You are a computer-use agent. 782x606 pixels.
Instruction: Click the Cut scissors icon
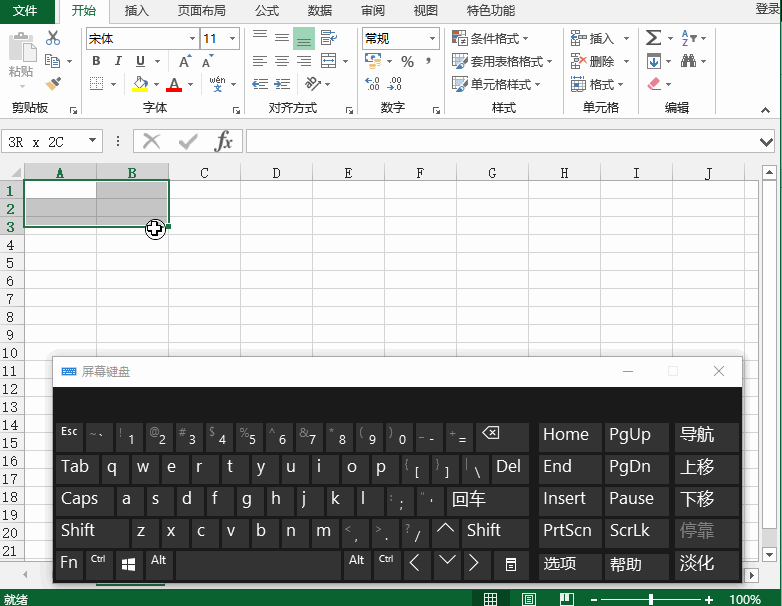tap(53, 38)
